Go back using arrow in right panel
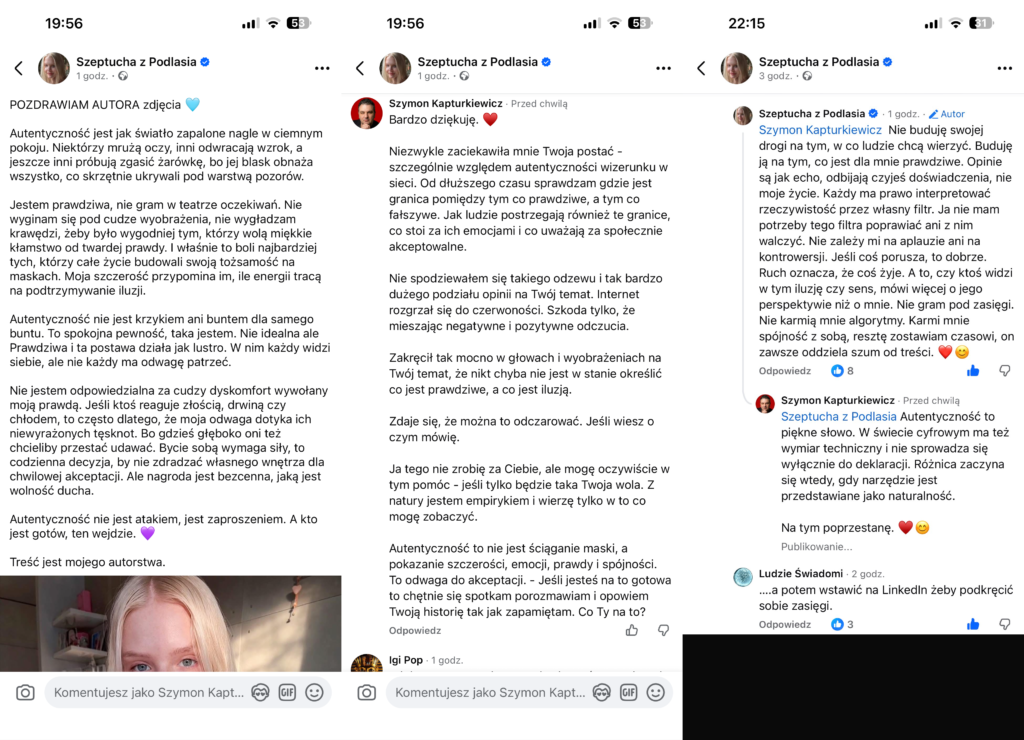Viewport: 1024px width, 740px height. 701,68
